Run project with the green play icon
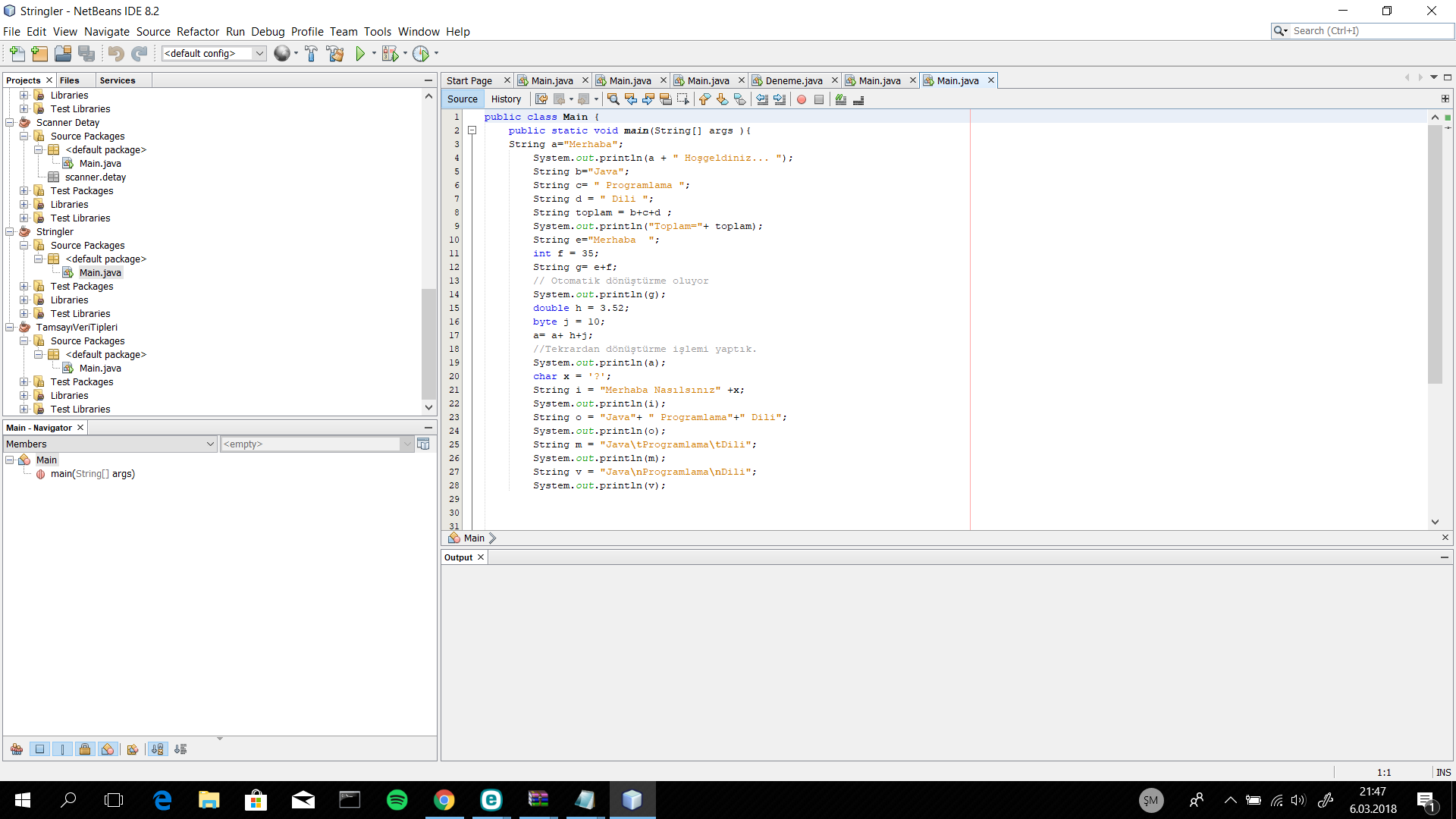1456x819 pixels. (x=360, y=53)
